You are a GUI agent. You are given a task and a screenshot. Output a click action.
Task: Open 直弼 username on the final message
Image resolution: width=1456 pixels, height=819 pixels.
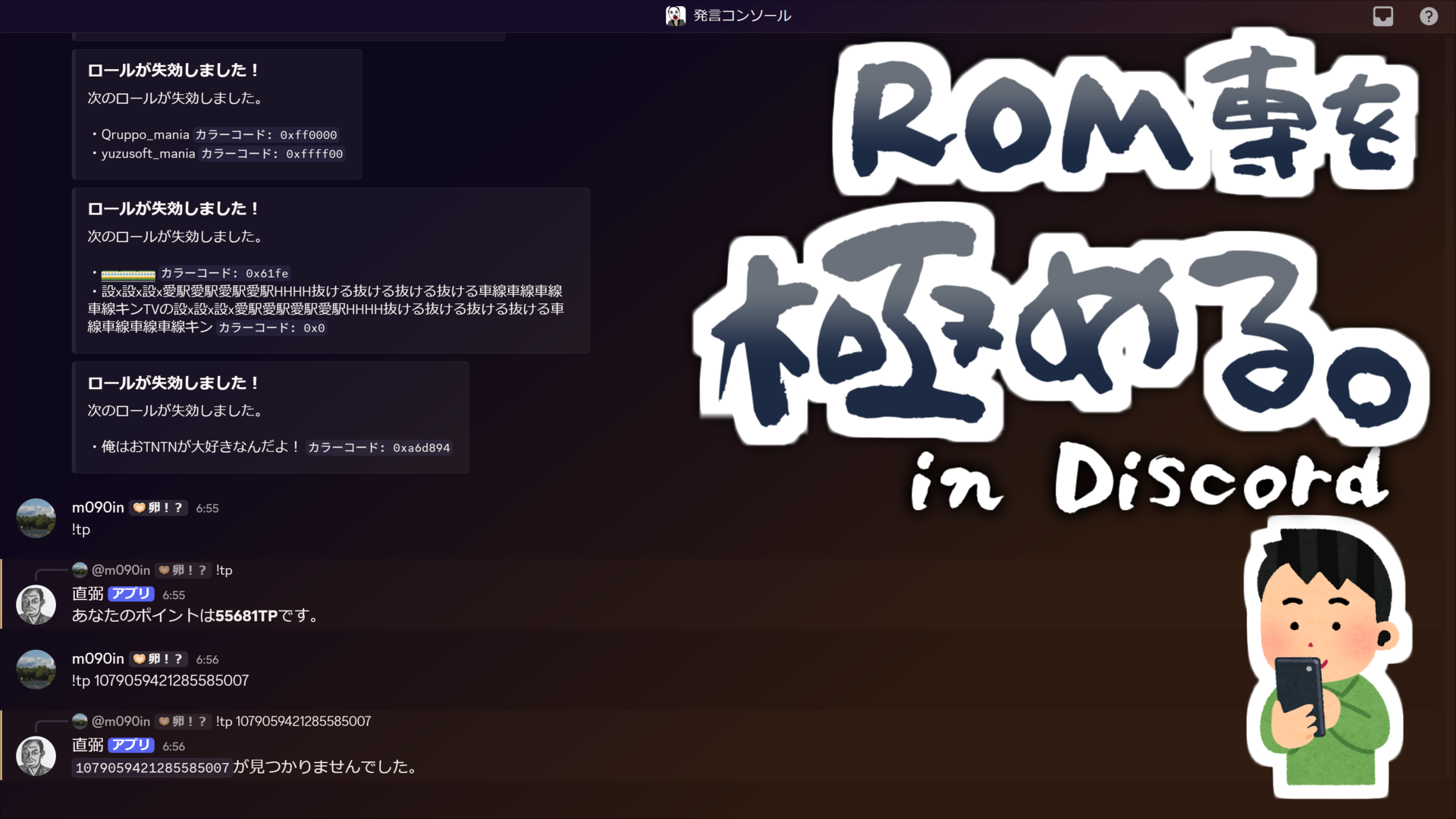point(87,745)
